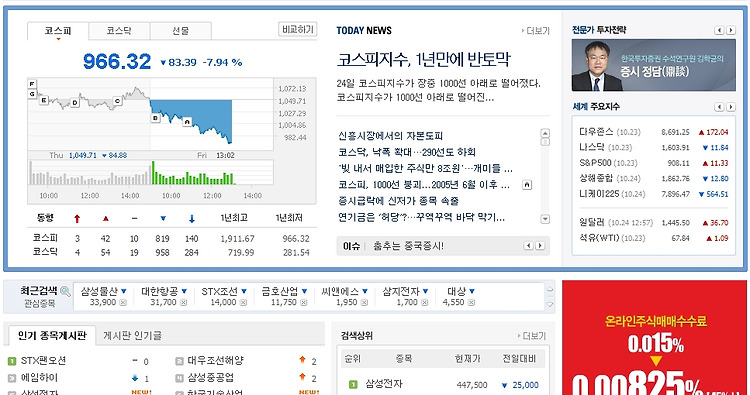Click 니케이225 index row
Screen dimensions: 750x395
[x=653, y=194]
